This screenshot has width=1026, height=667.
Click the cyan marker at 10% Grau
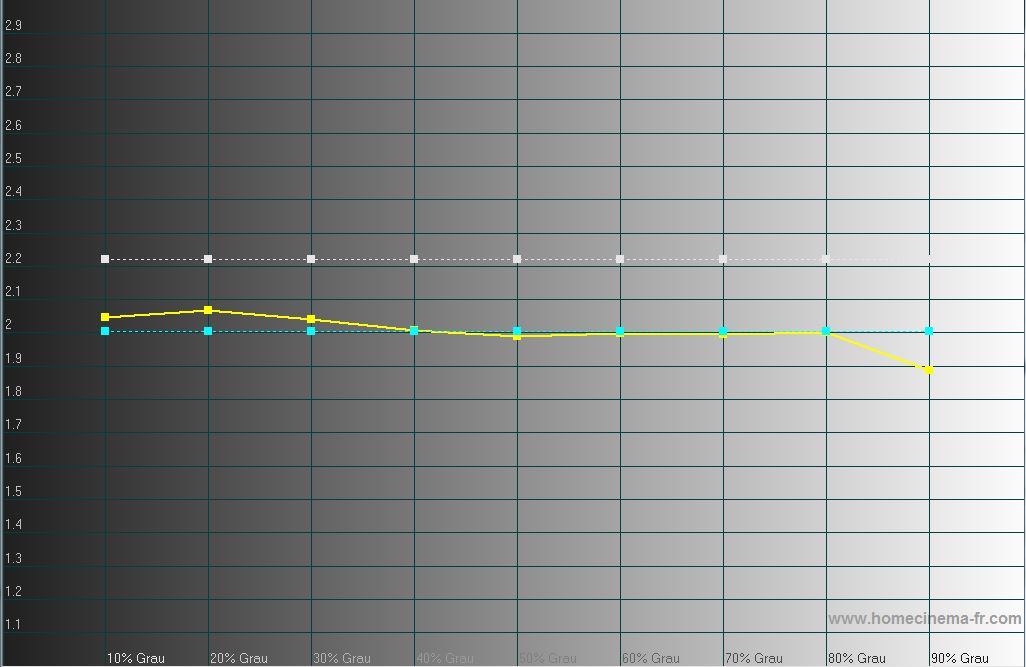105,331
